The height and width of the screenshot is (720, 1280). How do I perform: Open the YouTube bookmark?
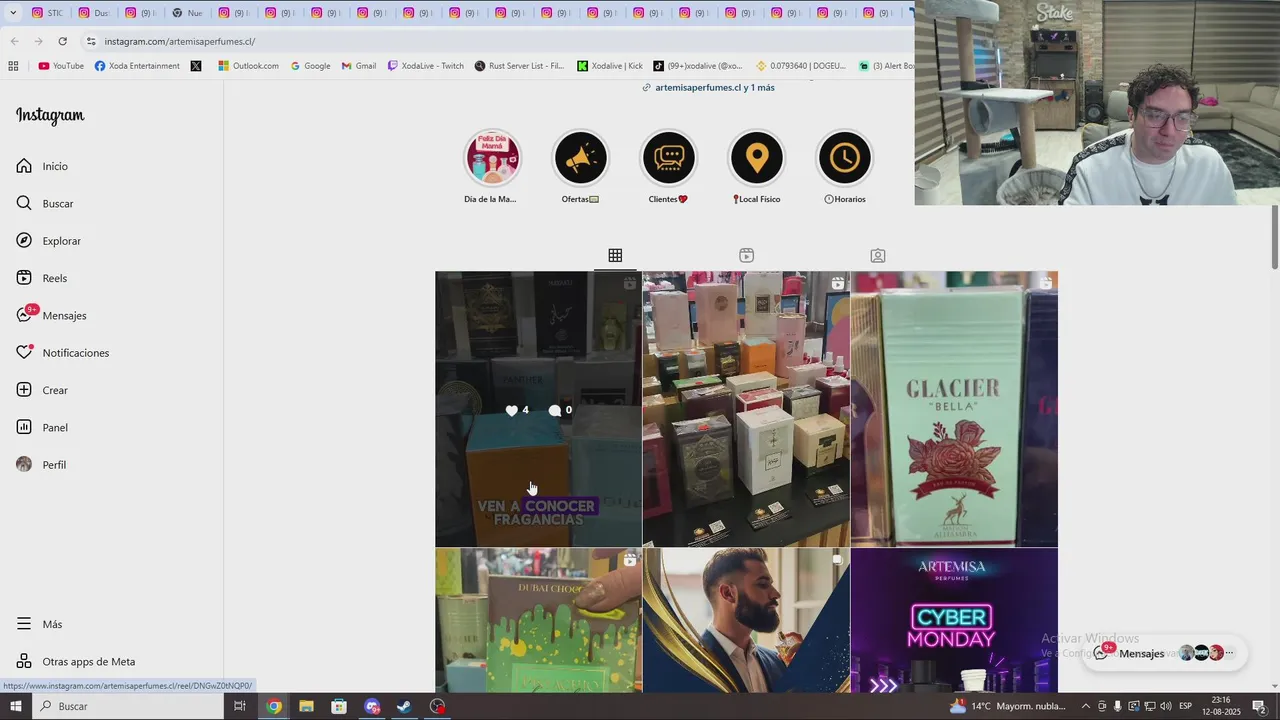[x=61, y=66]
